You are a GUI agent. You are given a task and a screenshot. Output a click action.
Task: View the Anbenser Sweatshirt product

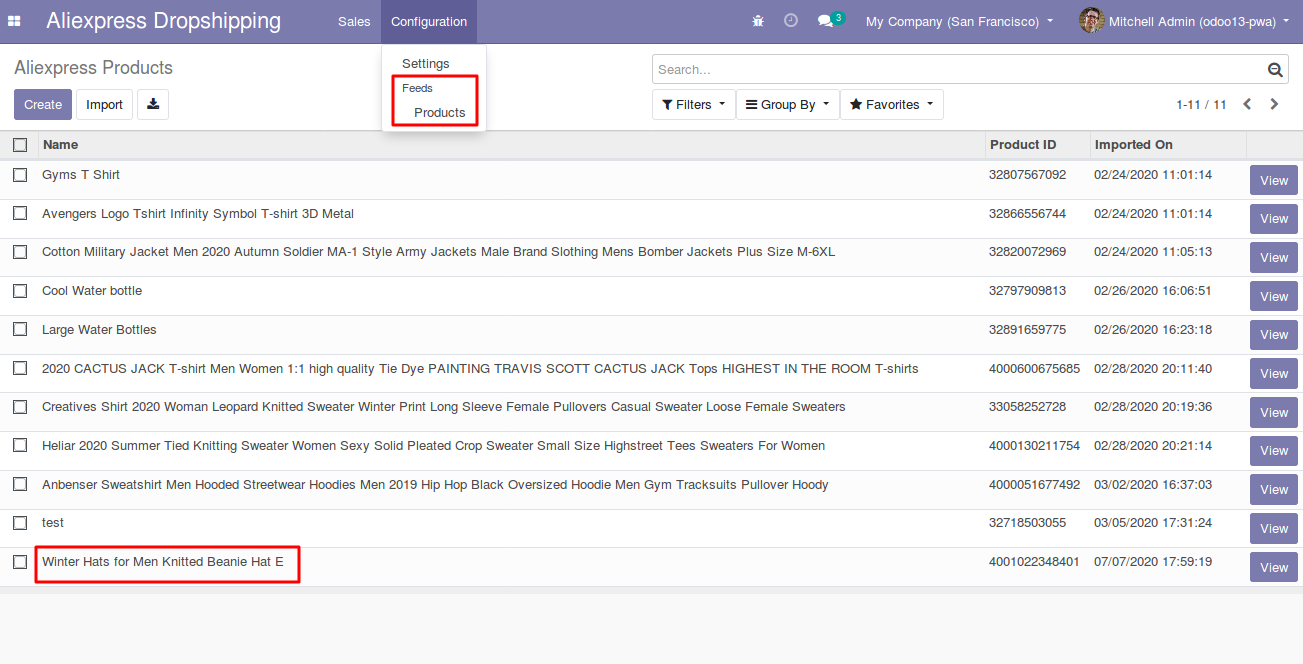1274,490
